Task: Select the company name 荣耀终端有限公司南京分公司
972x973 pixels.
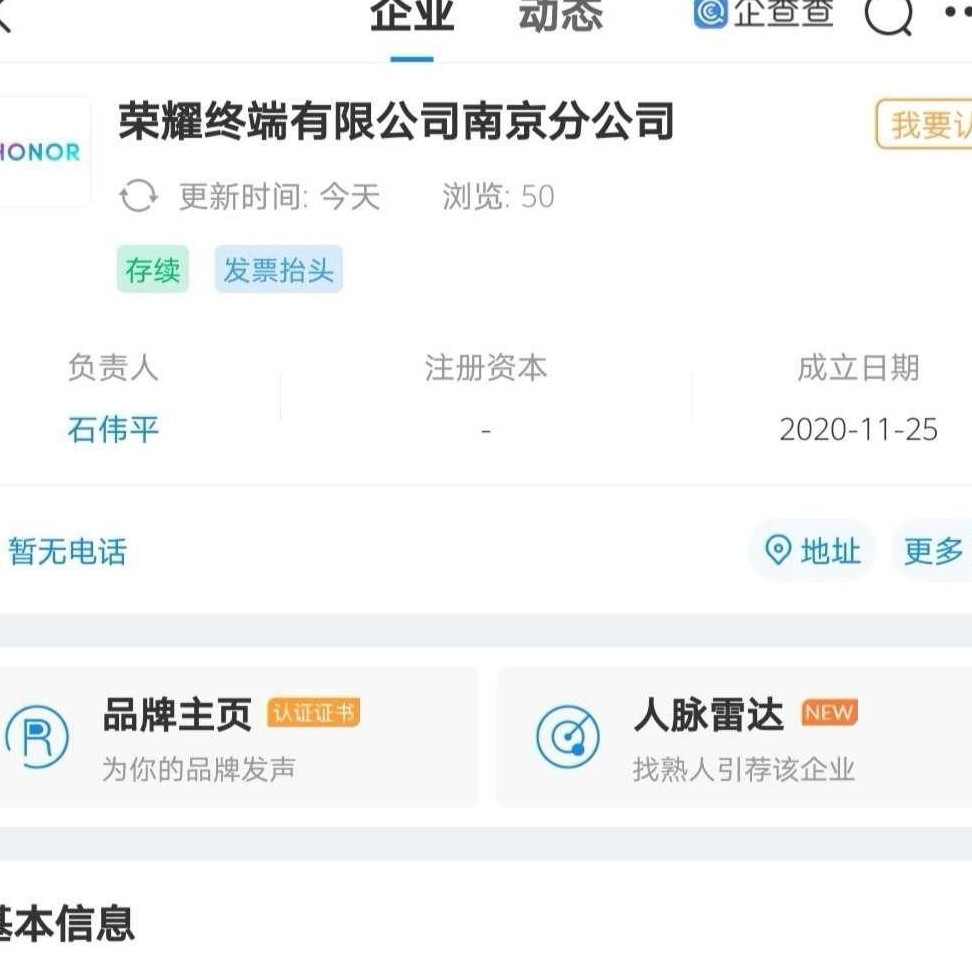Action: (x=396, y=120)
